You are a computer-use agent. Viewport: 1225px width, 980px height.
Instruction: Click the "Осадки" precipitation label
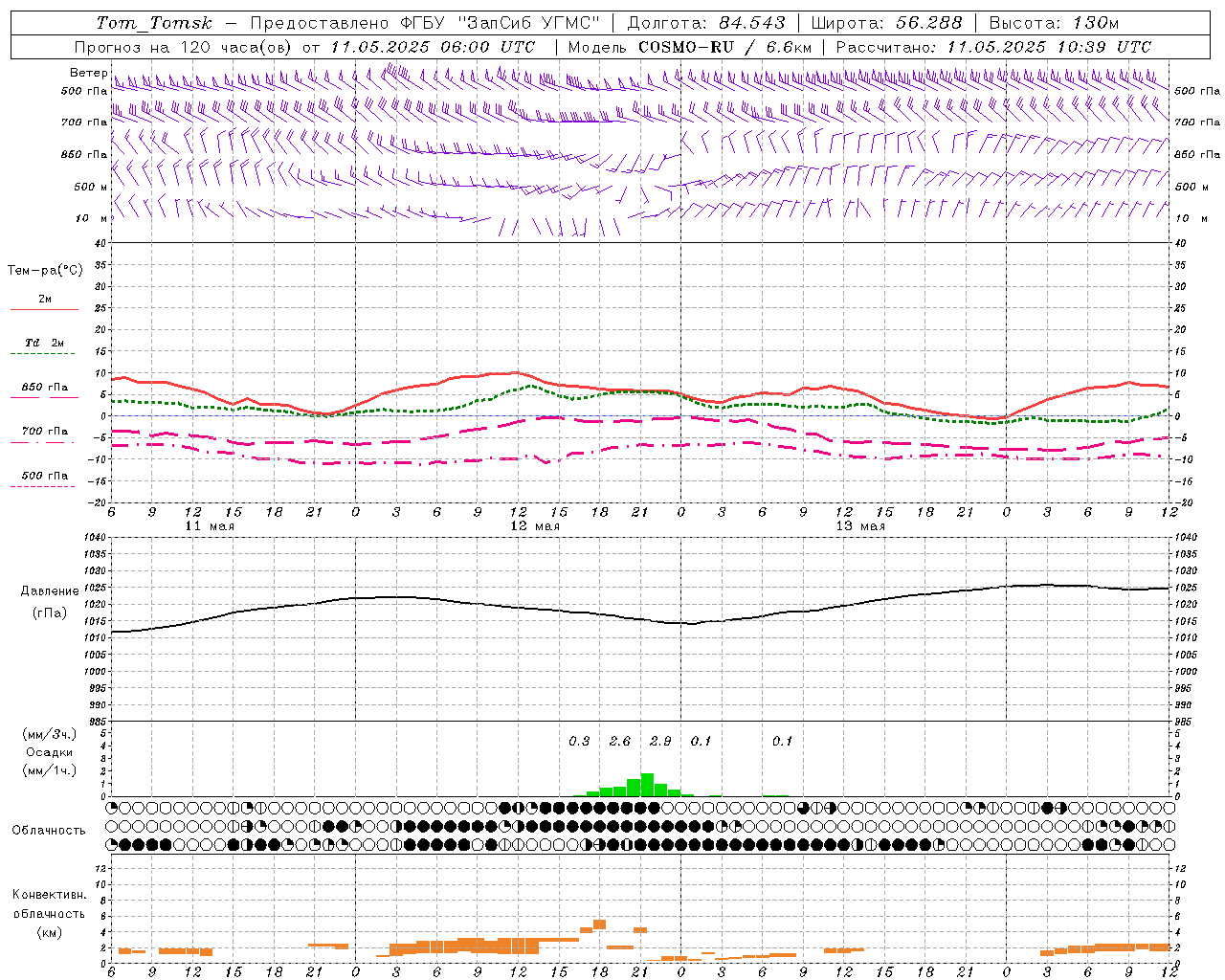[50, 752]
